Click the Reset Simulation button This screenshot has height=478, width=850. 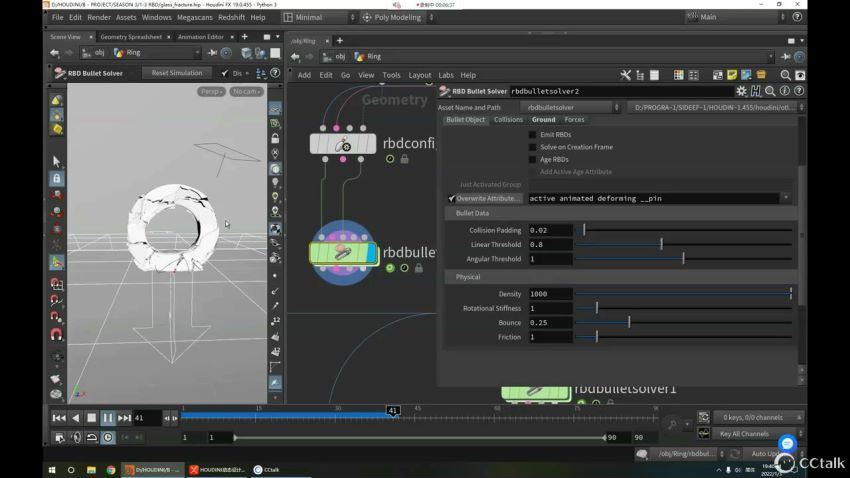coord(177,73)
